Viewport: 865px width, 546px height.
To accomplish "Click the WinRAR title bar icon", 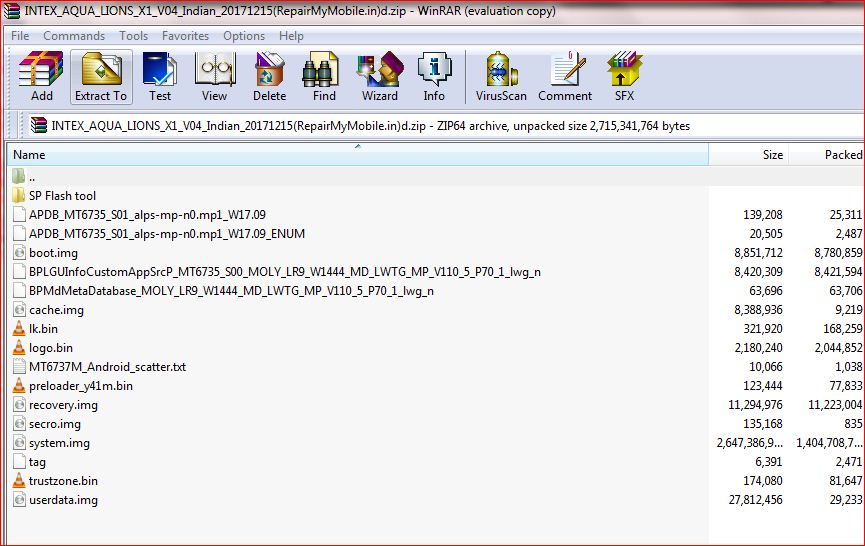I will (11, 10).
